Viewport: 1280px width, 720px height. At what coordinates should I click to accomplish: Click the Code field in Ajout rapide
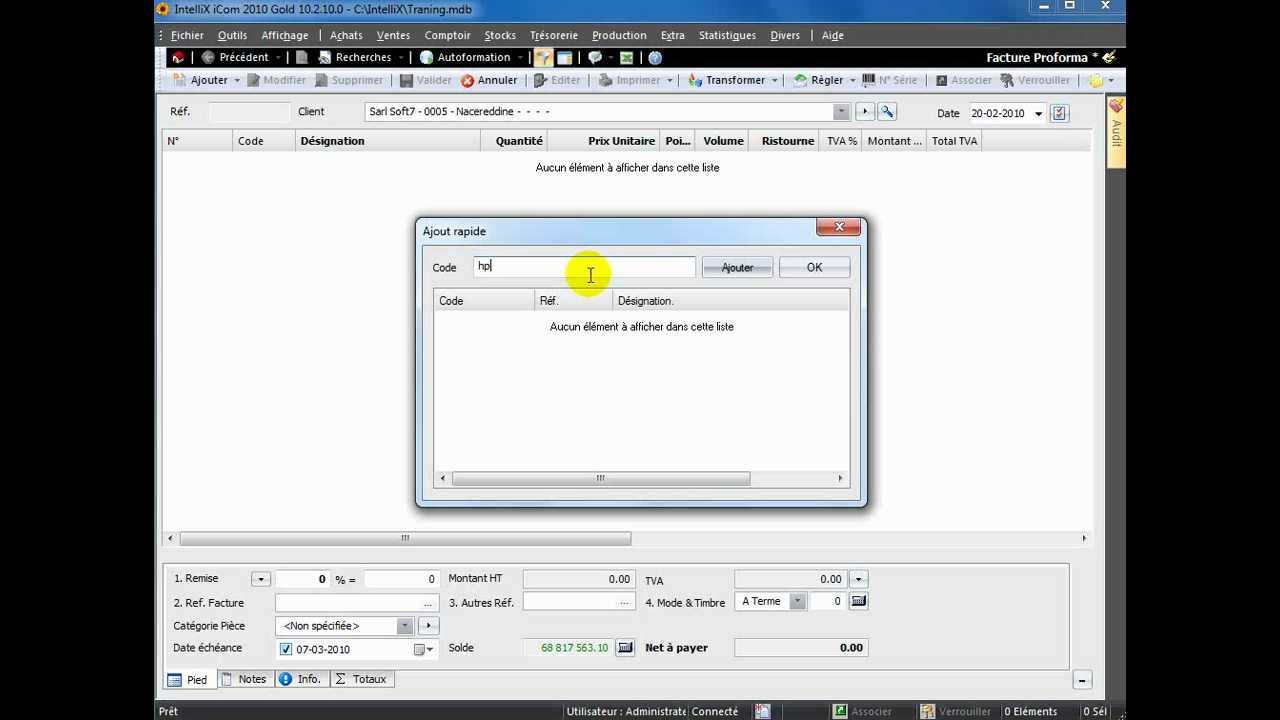[584, 267]
